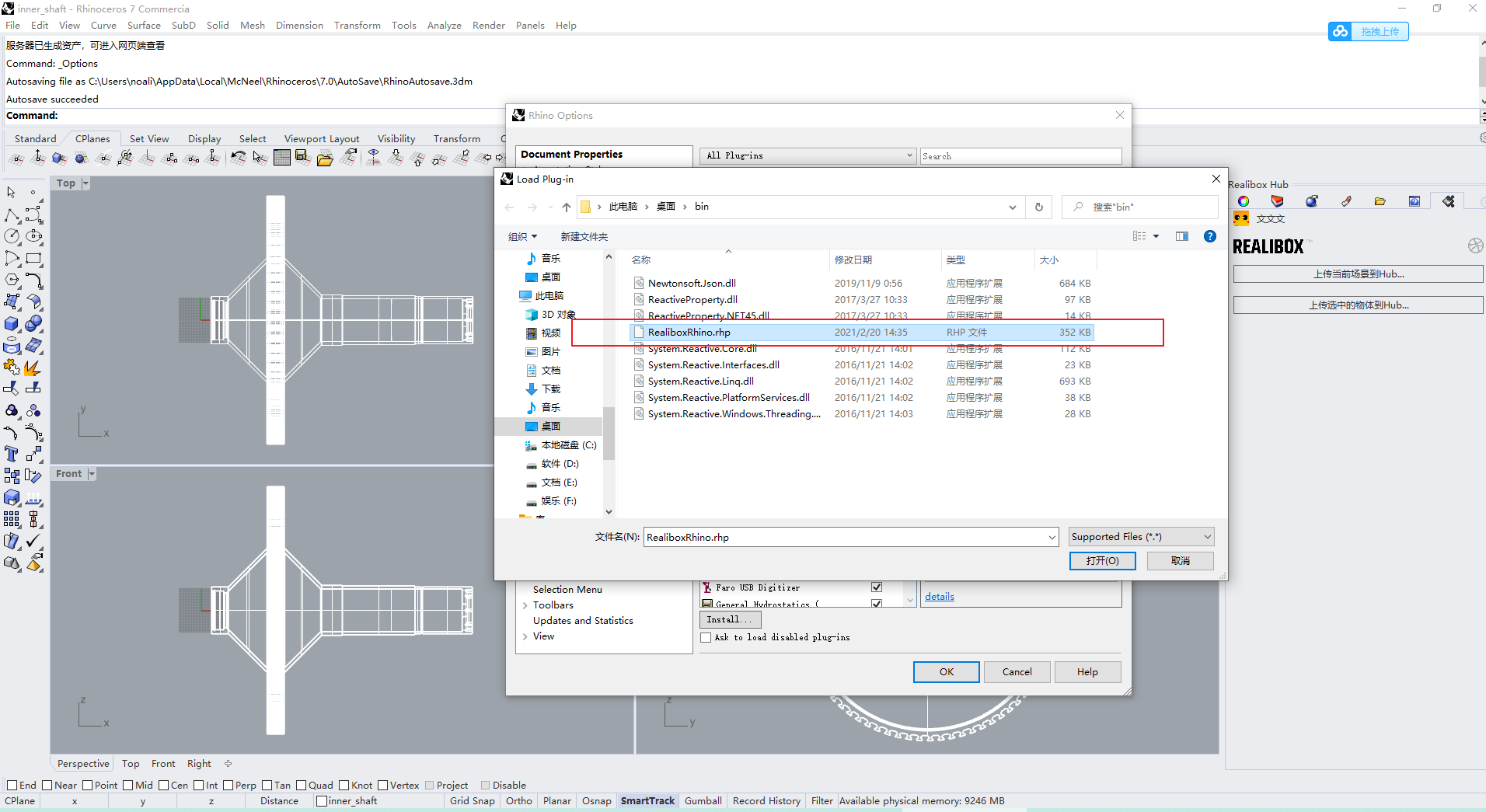Check Ask to load disabled plug-ins

(706, 637)
